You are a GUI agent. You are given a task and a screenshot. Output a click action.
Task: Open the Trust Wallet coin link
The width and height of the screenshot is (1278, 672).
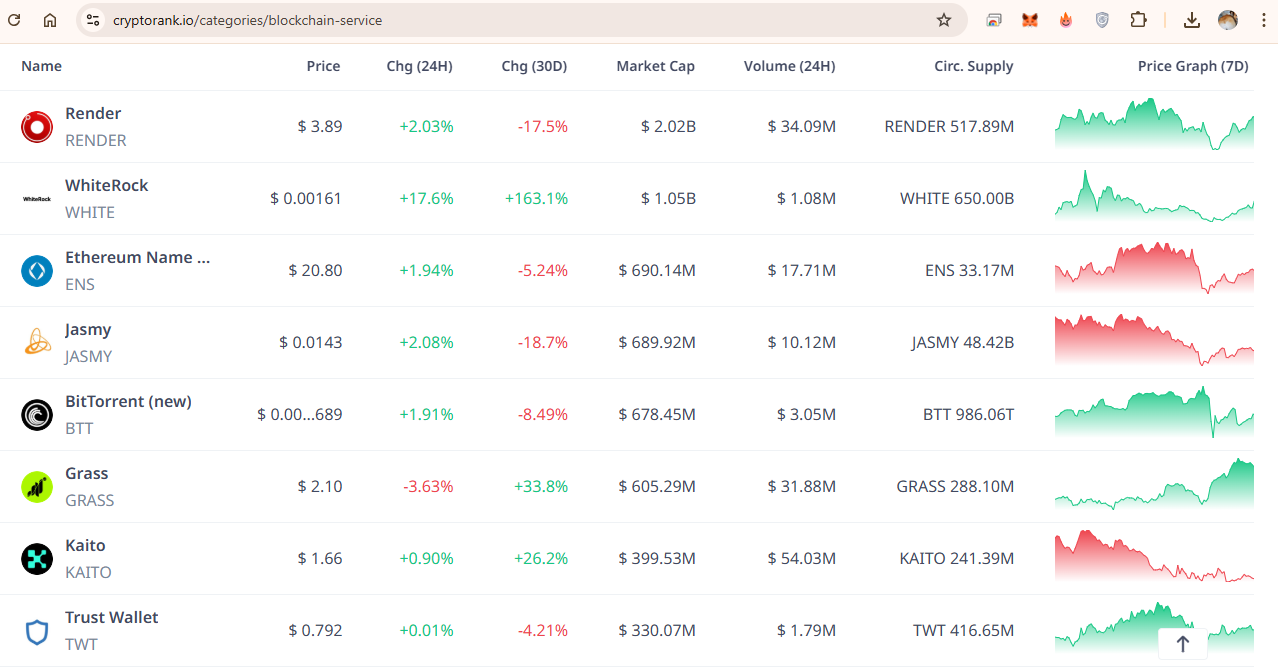point(112,617)
